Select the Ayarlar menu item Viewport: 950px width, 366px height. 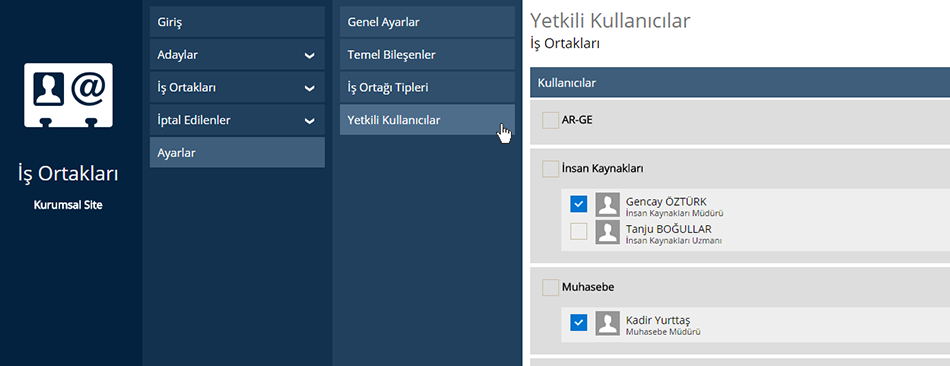click(x=237, y=153)
